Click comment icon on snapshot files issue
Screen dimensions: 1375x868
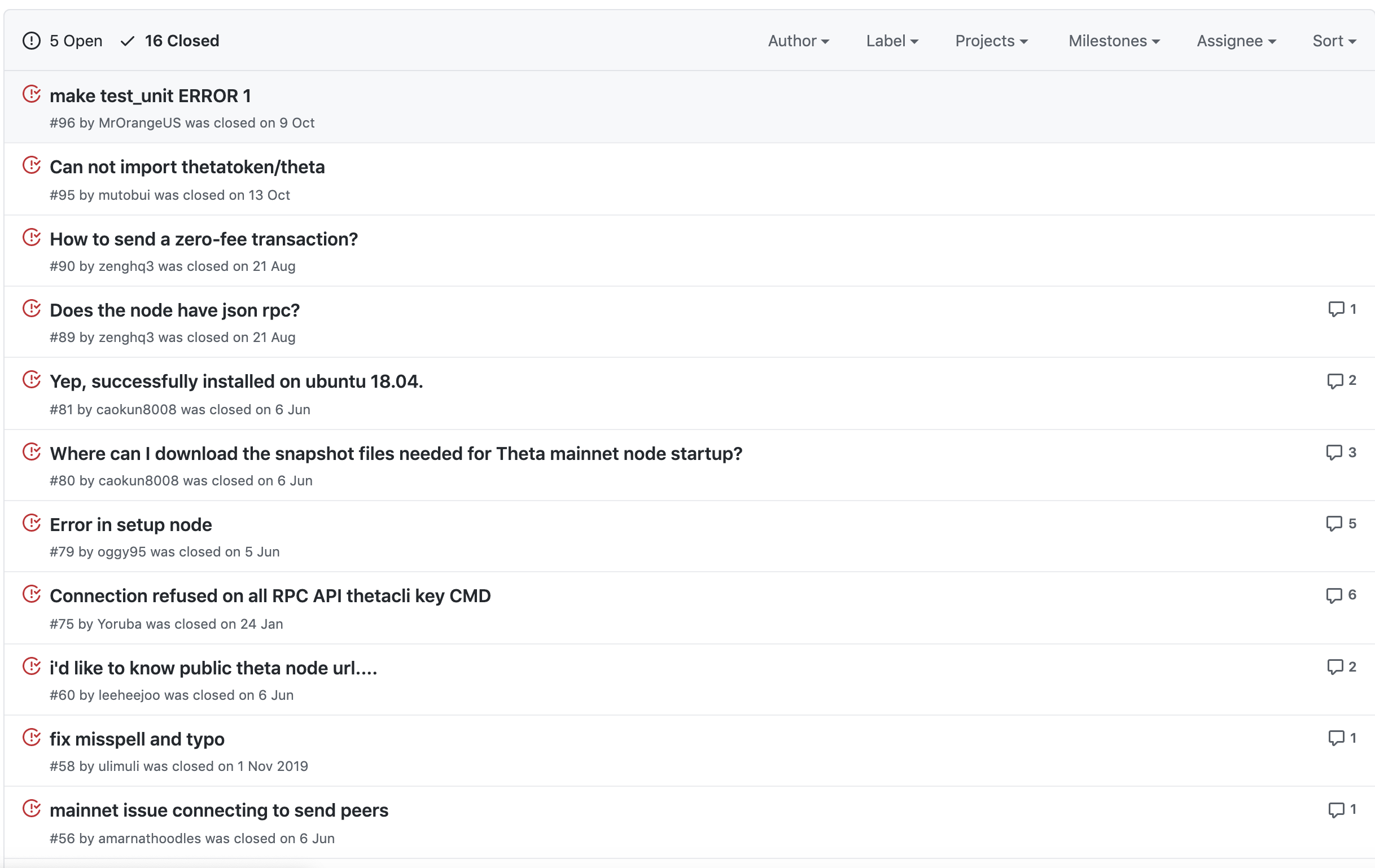(x=1333, y=452)
